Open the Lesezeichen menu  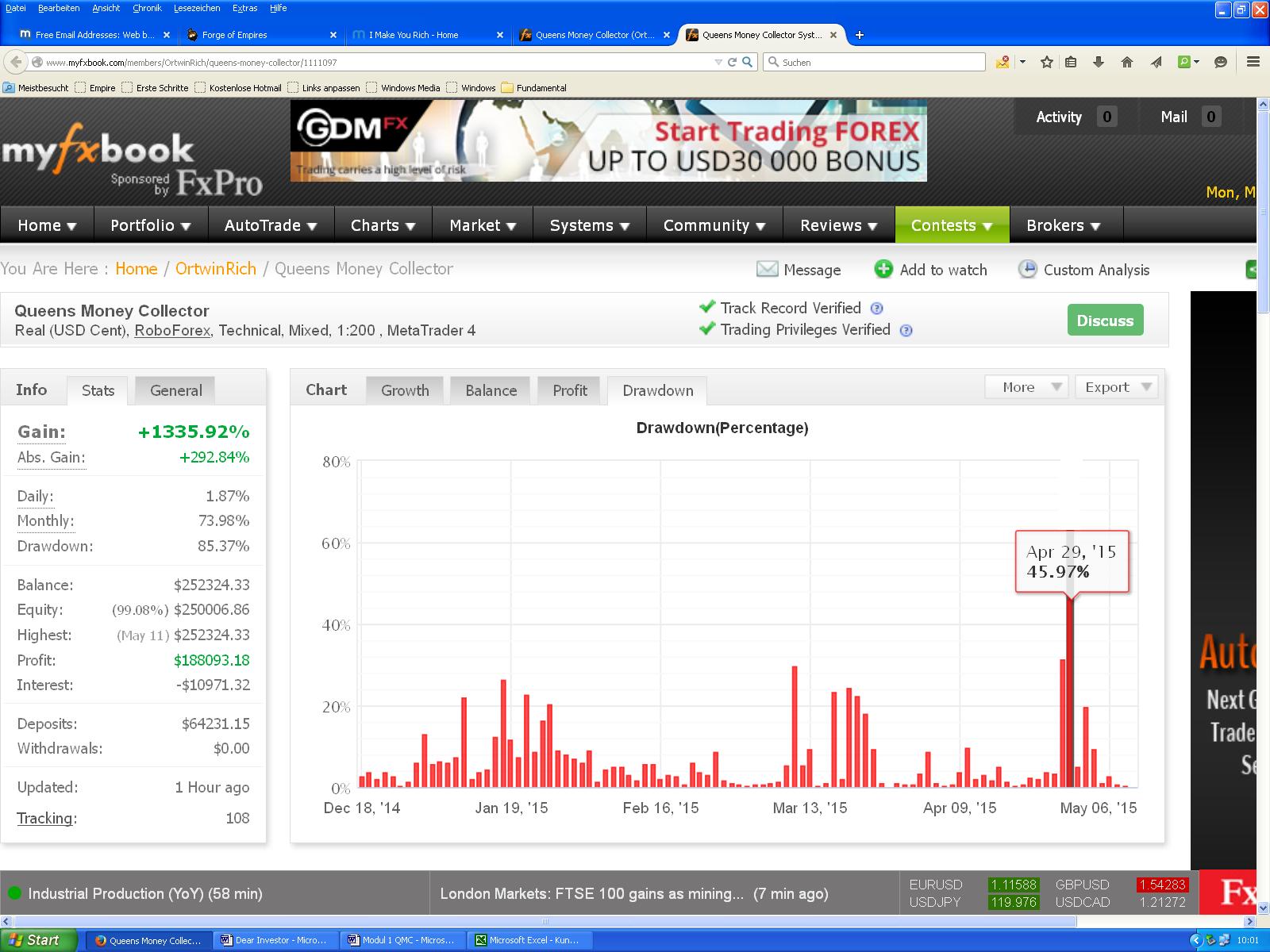pos(196,8)
